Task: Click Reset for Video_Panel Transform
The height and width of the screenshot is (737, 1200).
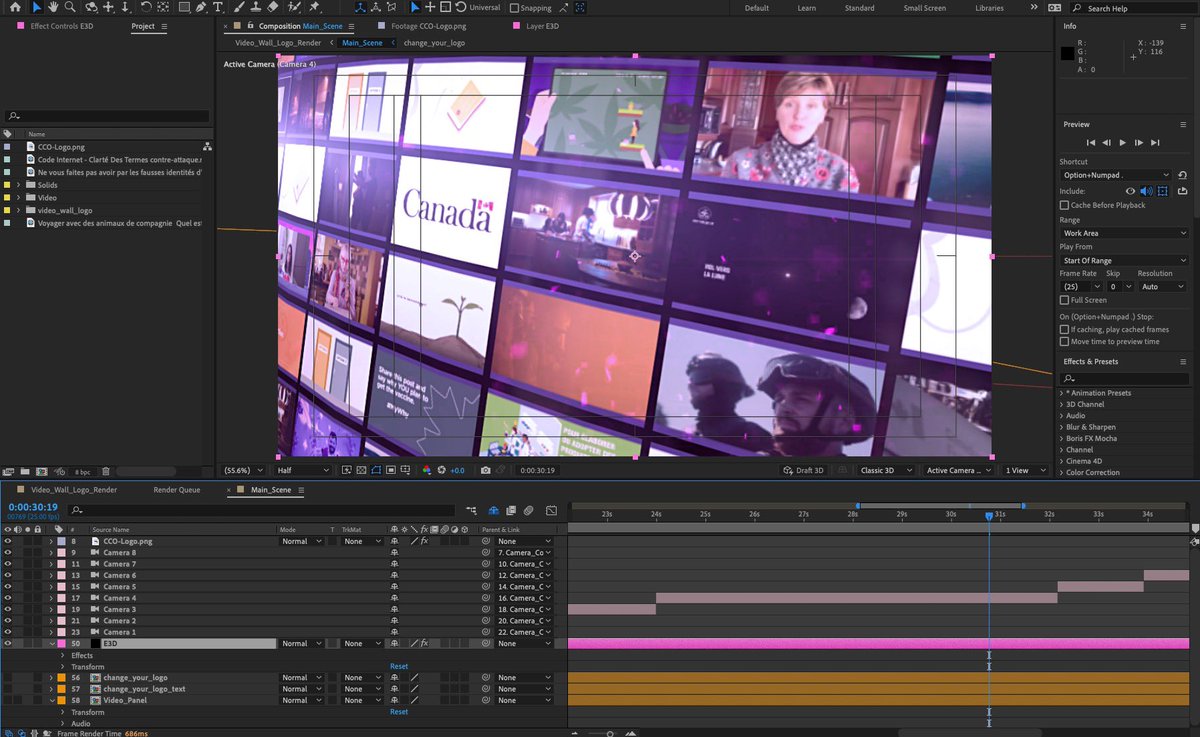Action: click(x=399, y=712)
